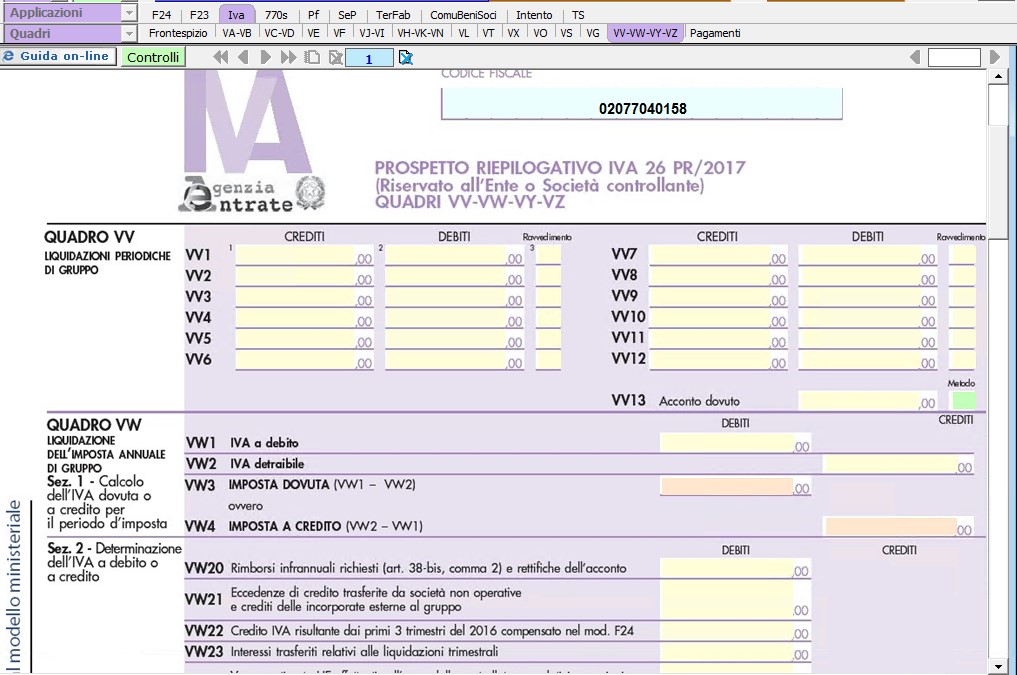Click the VW1 IVA a debito field

click(x=736, y=443)
